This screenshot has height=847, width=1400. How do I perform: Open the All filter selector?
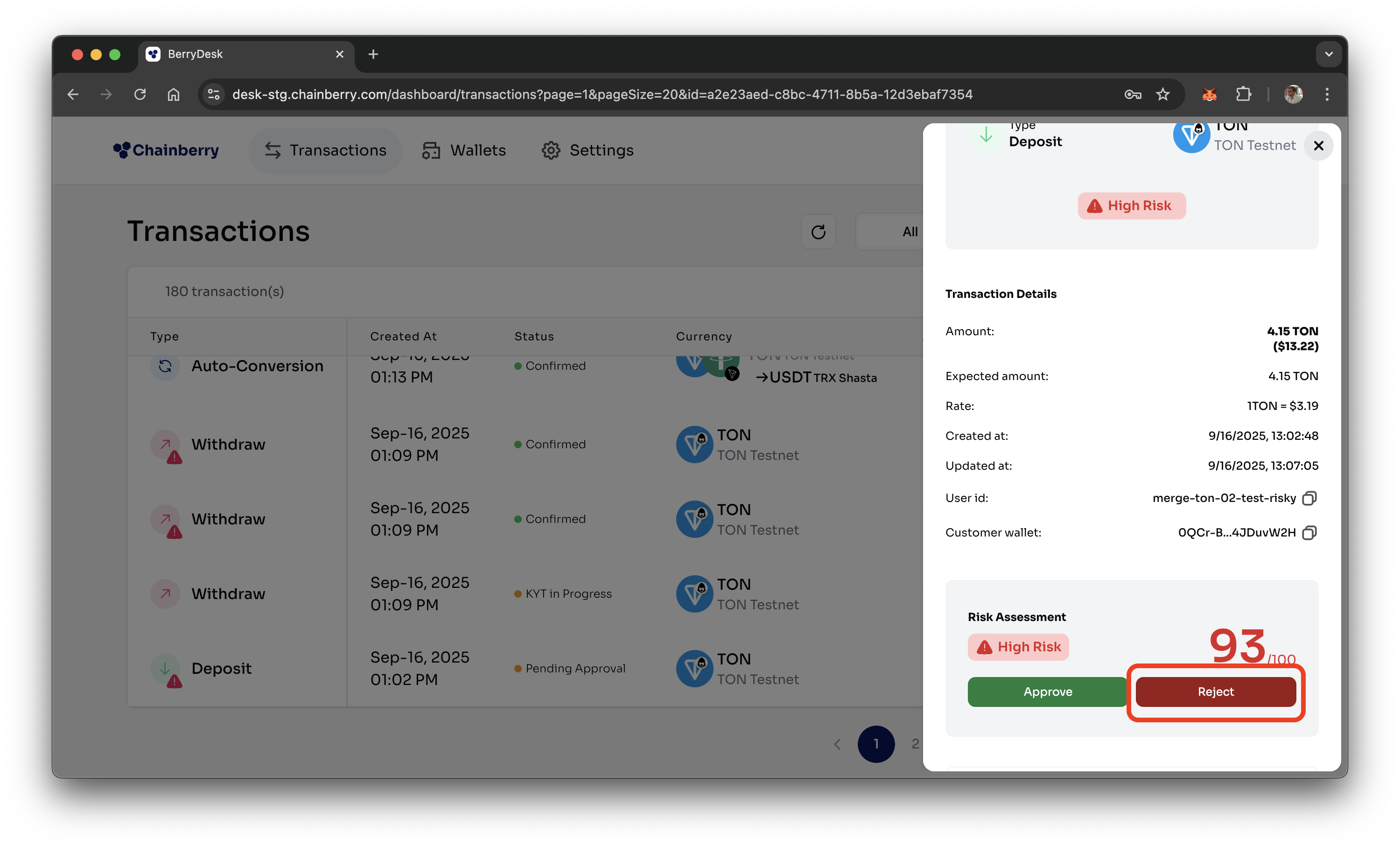click(x=909, y=232)
